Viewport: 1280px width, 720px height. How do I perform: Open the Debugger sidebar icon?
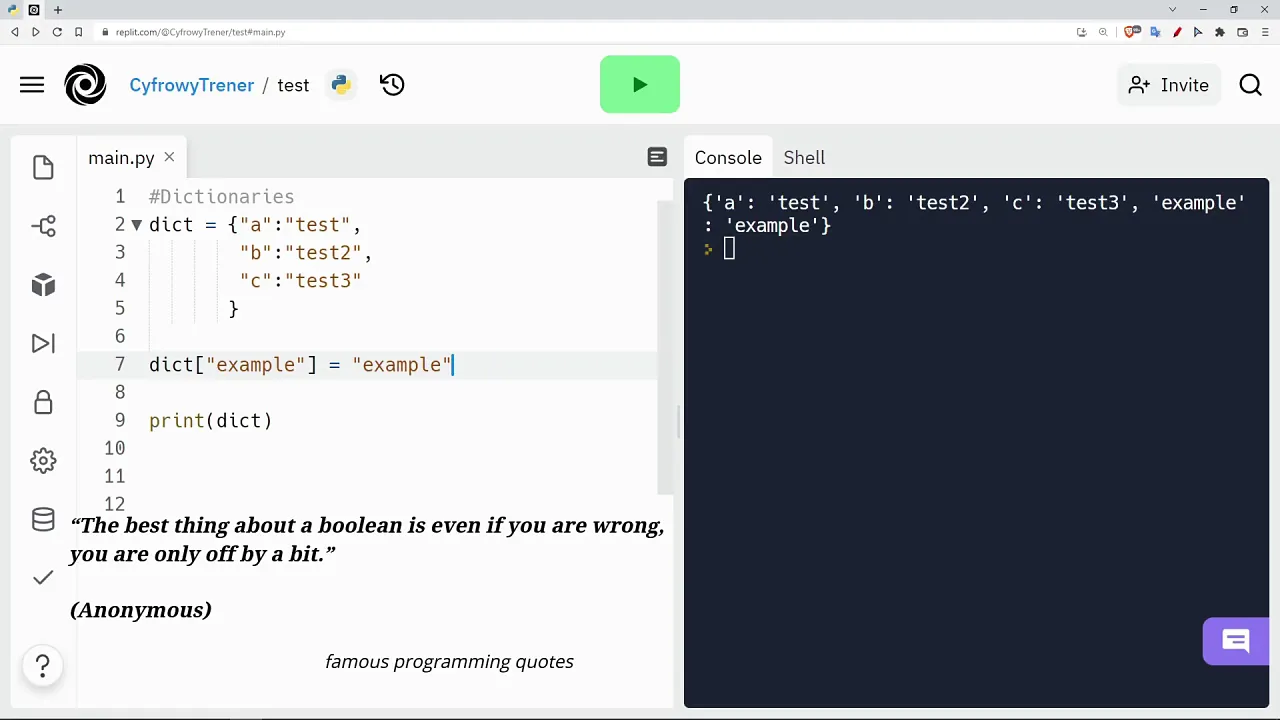43,343
